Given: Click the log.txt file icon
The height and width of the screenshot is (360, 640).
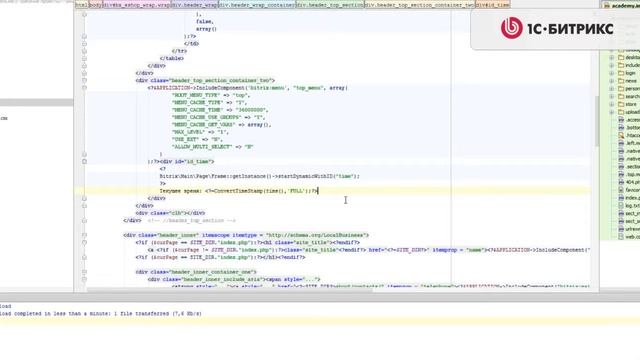Looking at the screenshot, I should point(621,205).
